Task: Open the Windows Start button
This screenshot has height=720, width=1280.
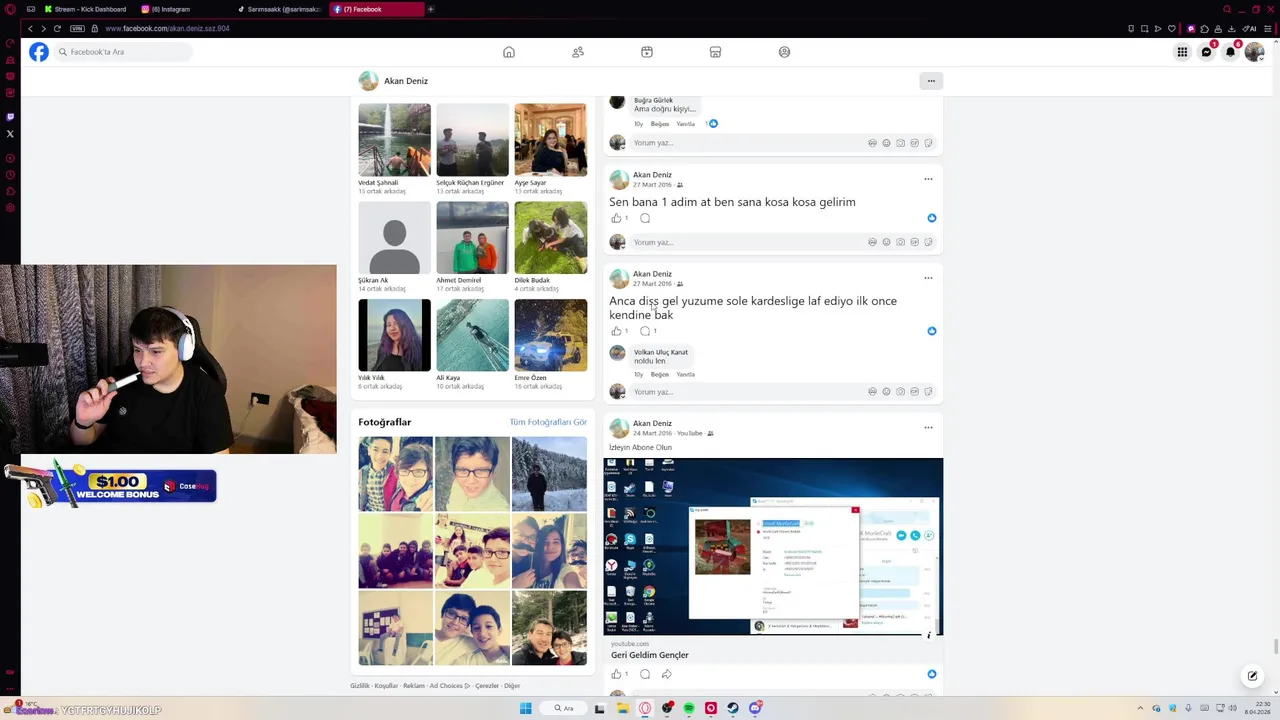Action: [x=525, y=708]
